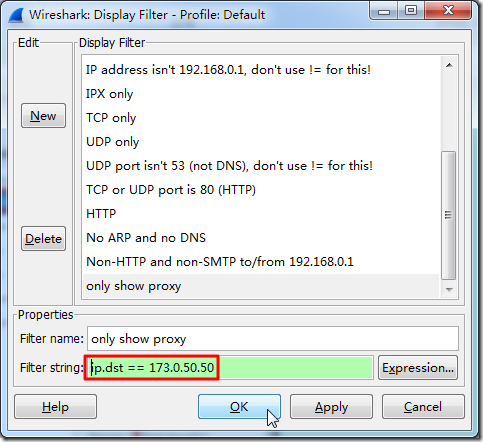Maximize the Display Filter window
The image size is (483, 442).
coord(411,11)
